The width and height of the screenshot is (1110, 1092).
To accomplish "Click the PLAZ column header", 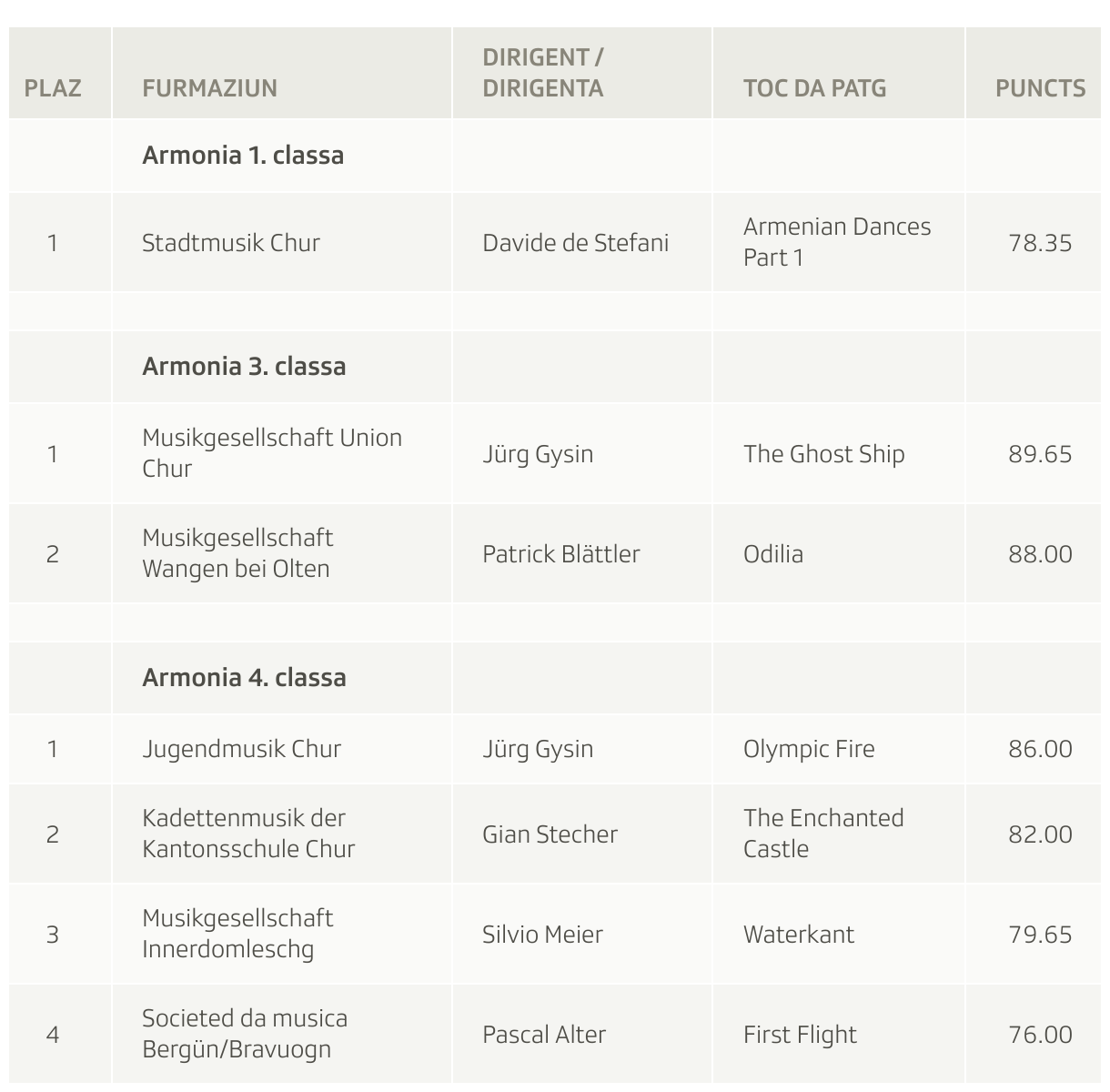I will tap(53, 88).
